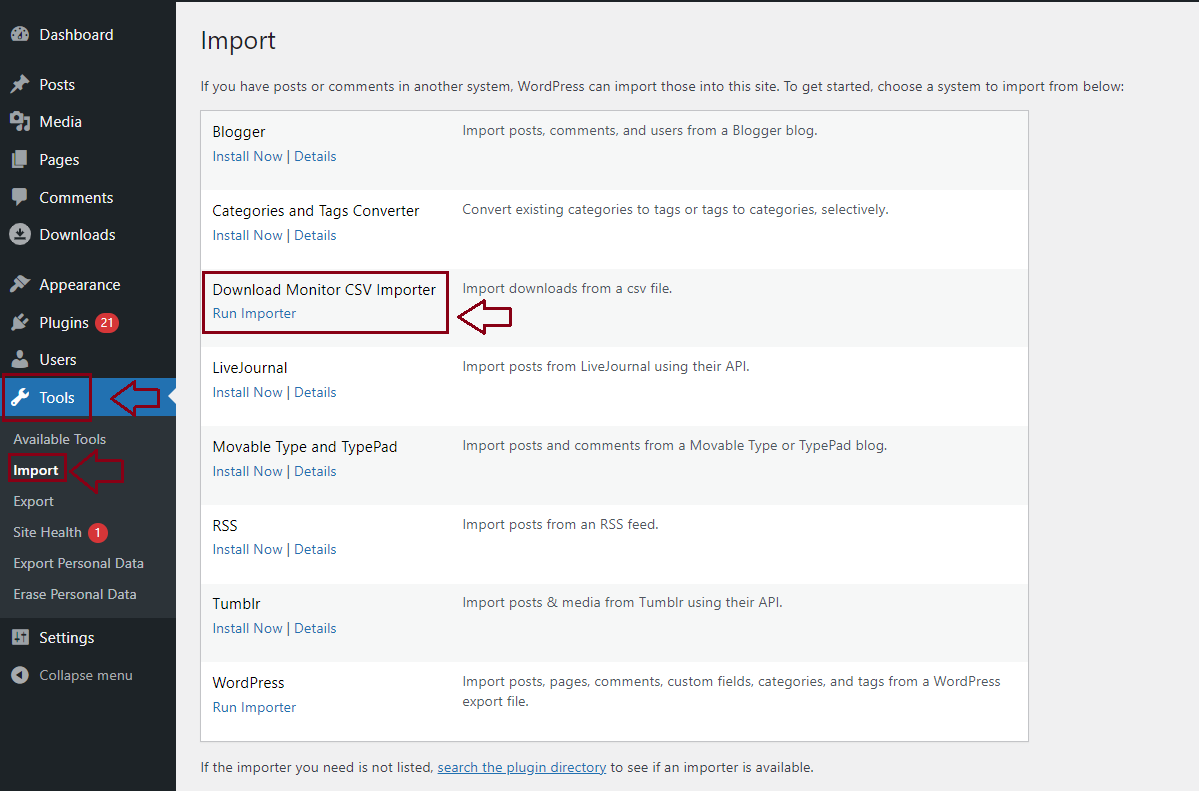The width and height of the screenshot is (1199, 791).
Task: Click the Comments speech bubble icon
Action: click(20, 197)
